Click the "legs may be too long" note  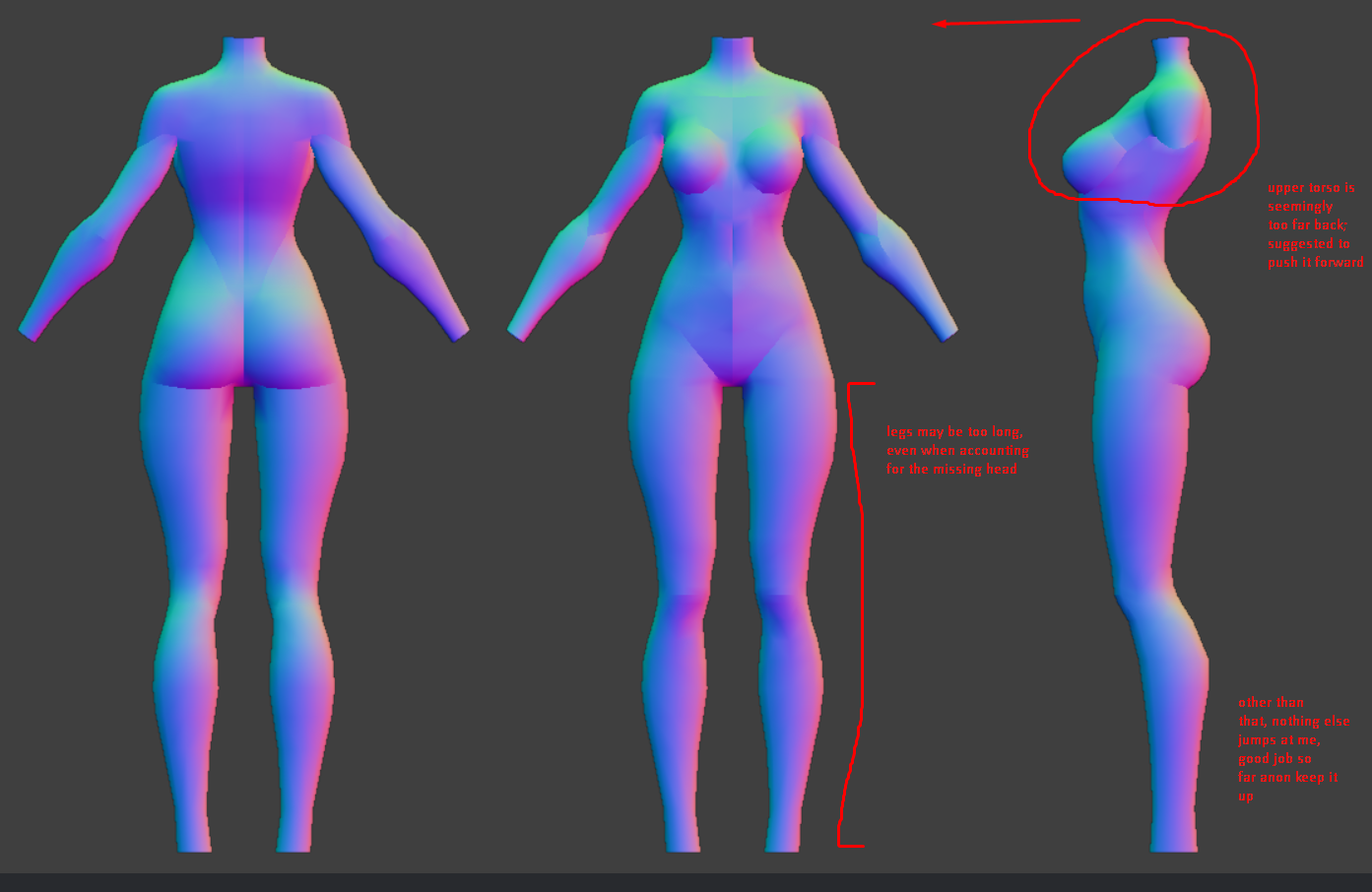pyautogui.click(x=956, y=450)
